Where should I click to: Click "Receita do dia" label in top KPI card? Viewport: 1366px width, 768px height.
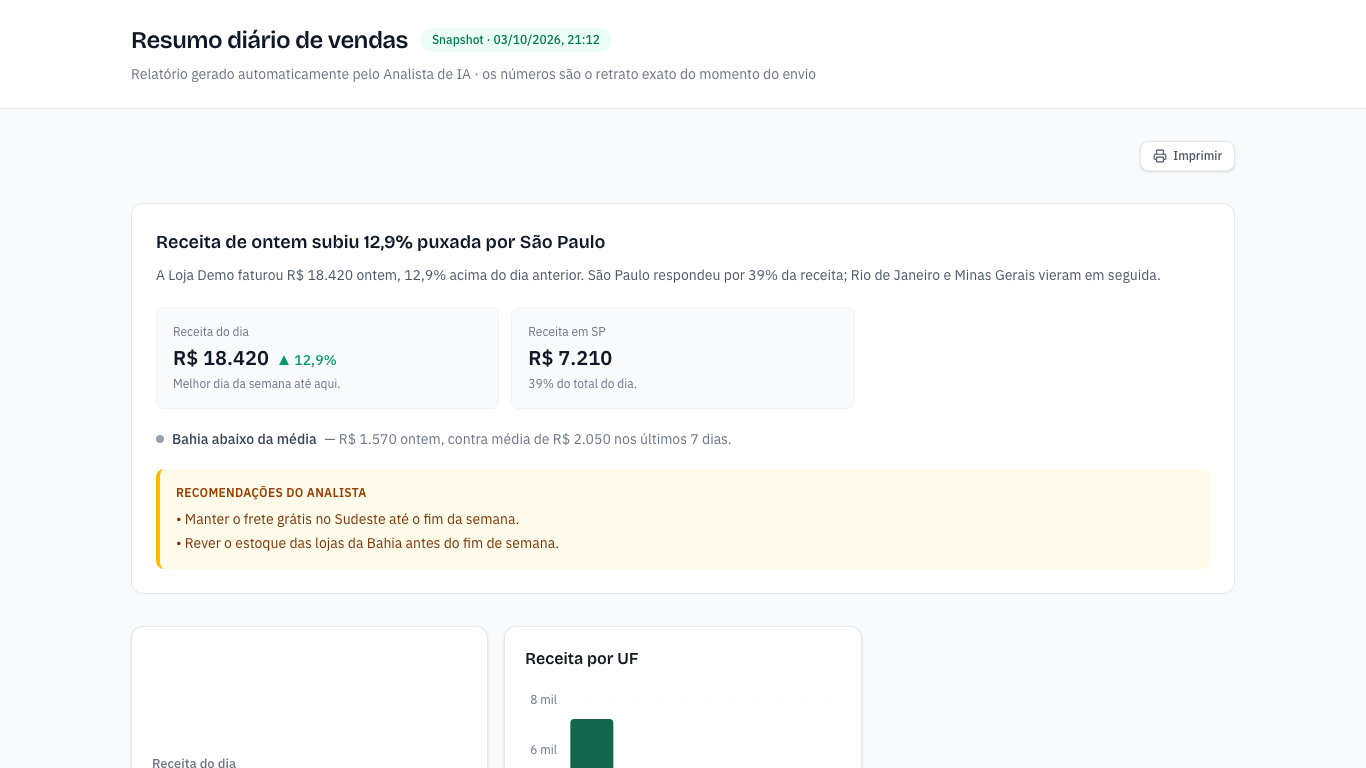[211, 332]
